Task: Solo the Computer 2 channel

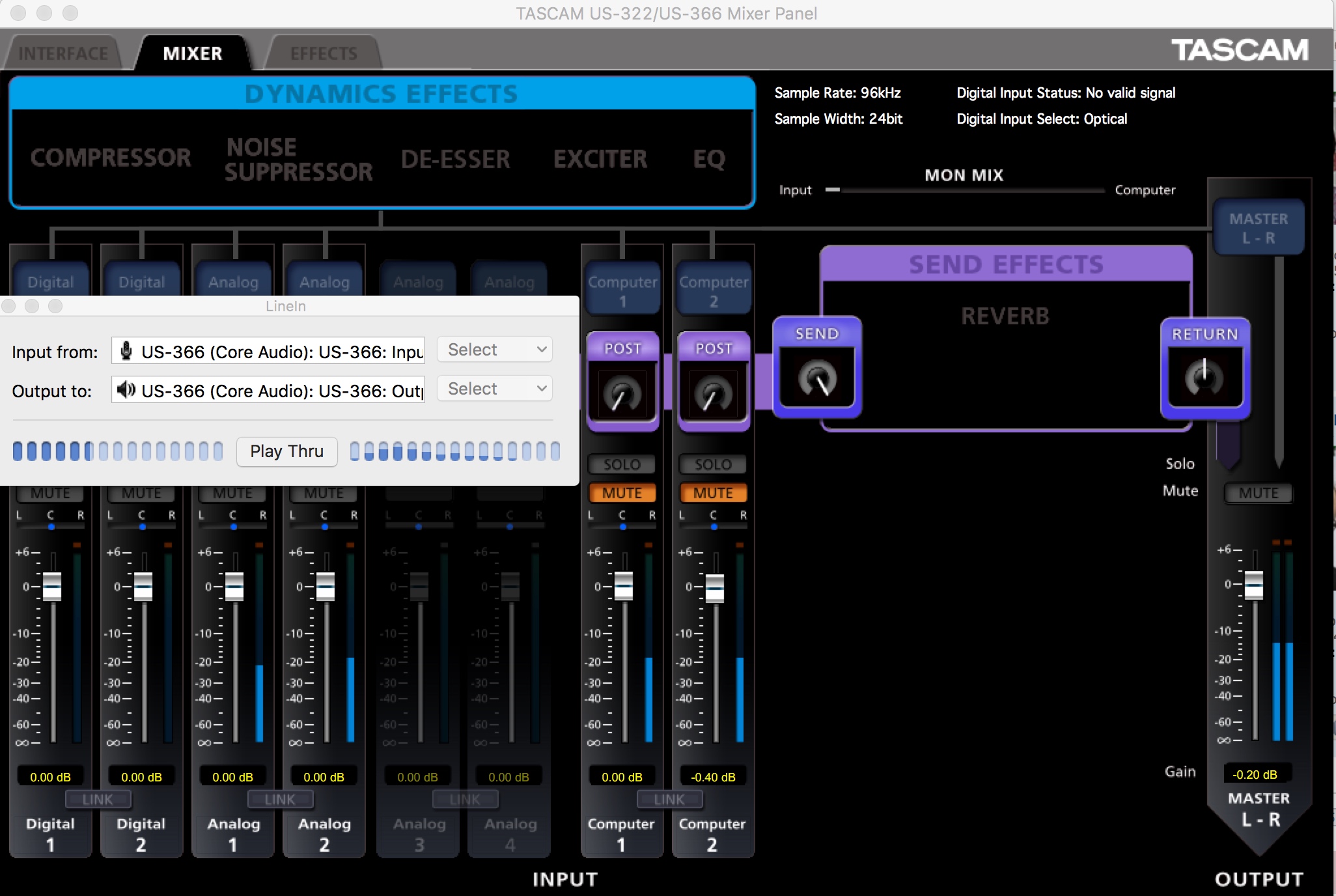Action: click(x=713, y=464)
